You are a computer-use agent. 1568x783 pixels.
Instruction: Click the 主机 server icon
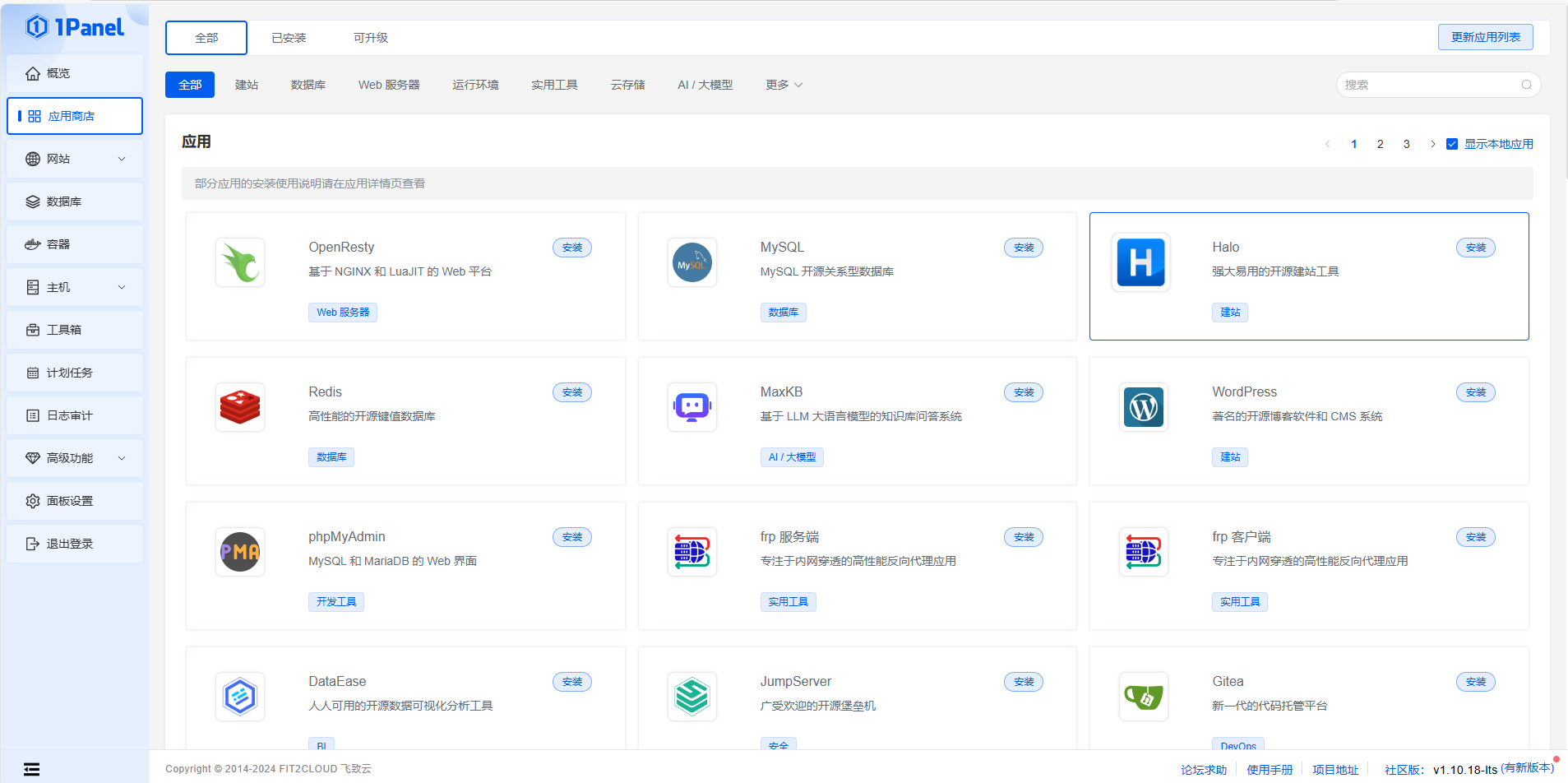(x=33, y=287)
